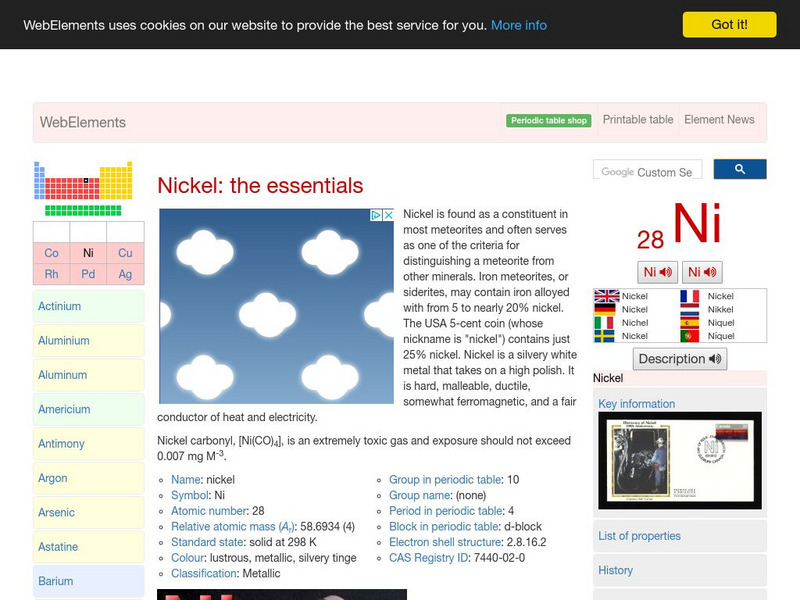Open the More info cookie link
This screenshot has height=600, width=800.
point(518,25)
